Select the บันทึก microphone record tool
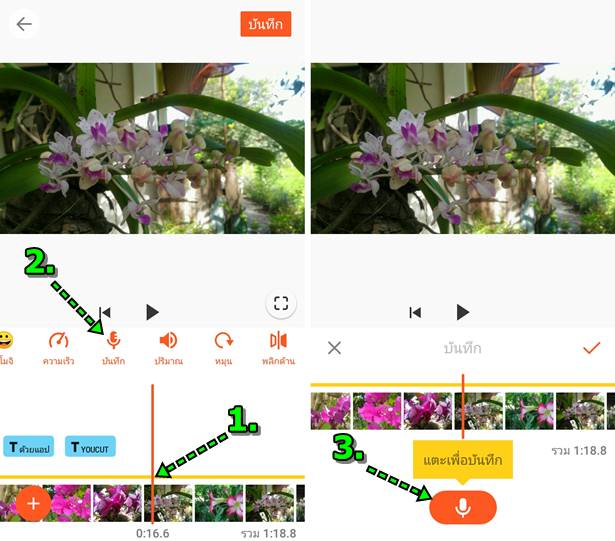 (113, 348)
